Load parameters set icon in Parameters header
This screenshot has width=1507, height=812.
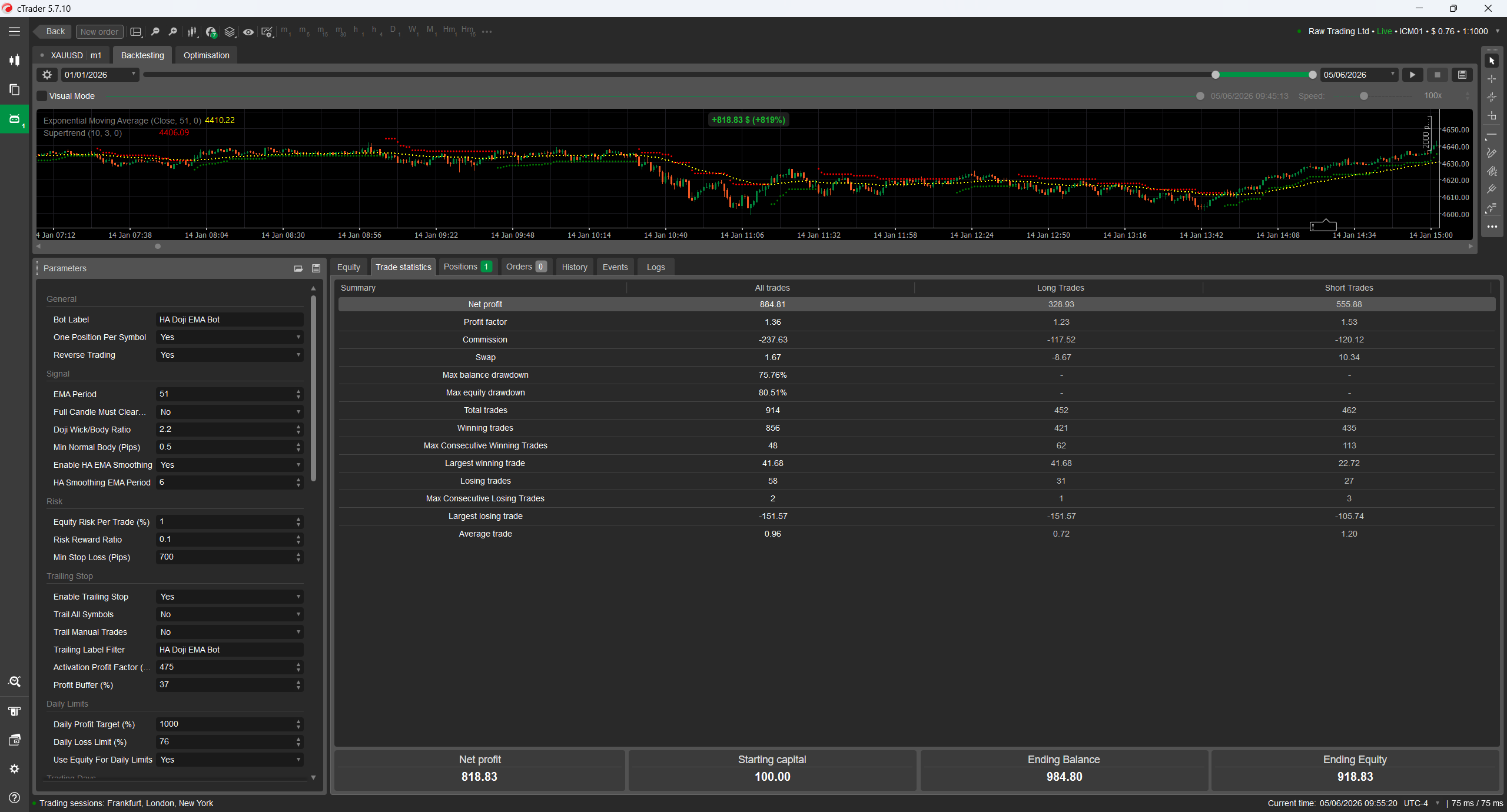click(298, 268)
